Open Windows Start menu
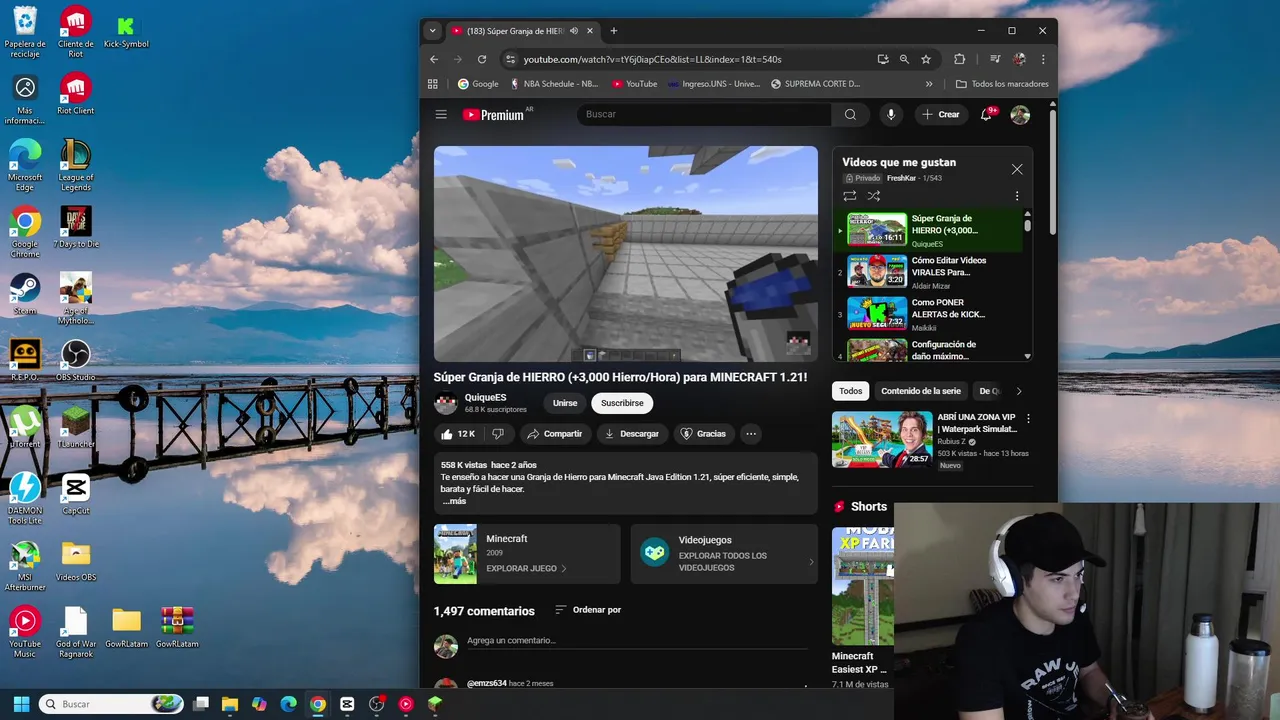Image resolution: width=1280 pixels, height=720 pixels. click(x=21, y=704)
